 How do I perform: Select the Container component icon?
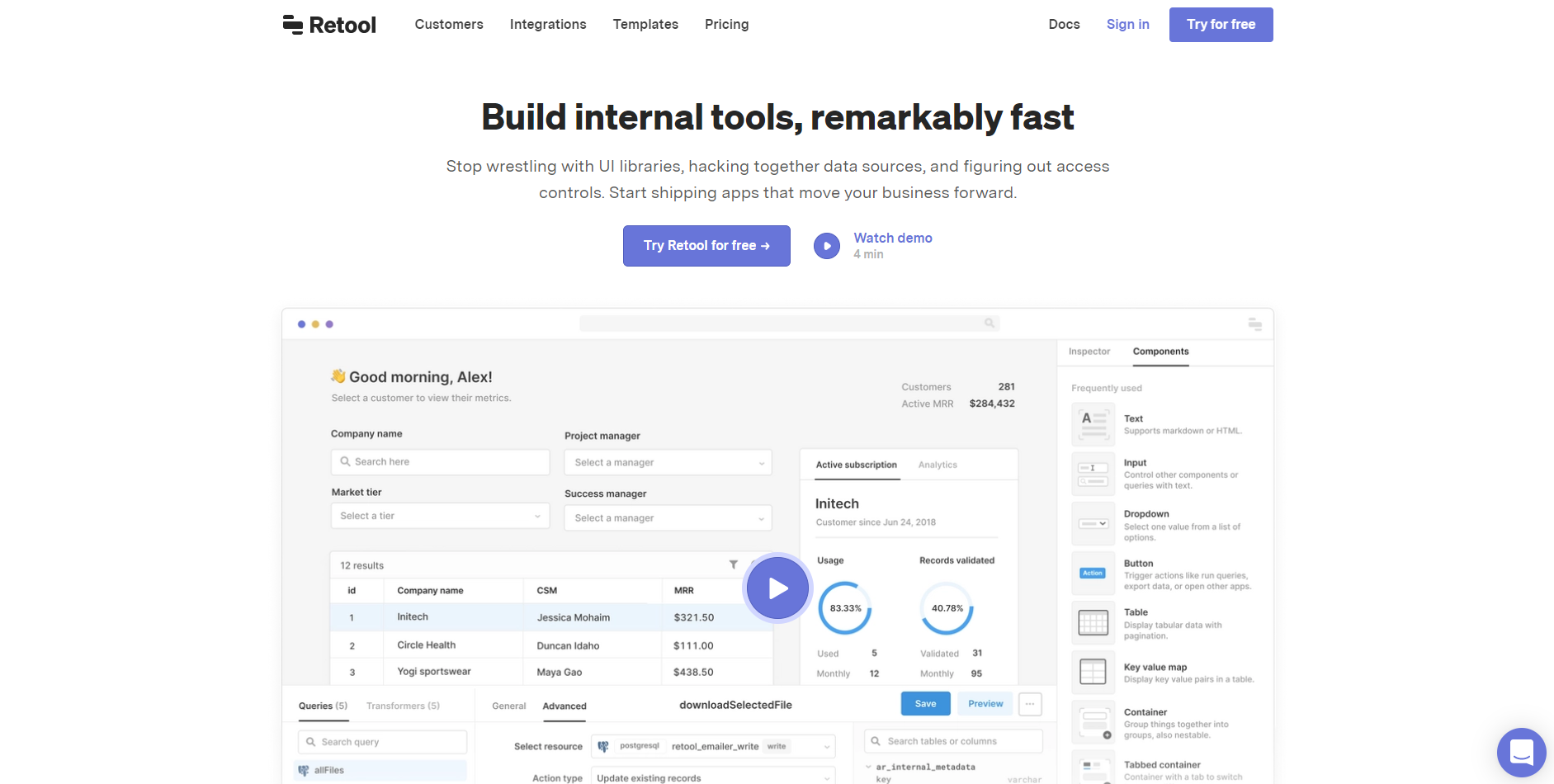click(1093, 722)
